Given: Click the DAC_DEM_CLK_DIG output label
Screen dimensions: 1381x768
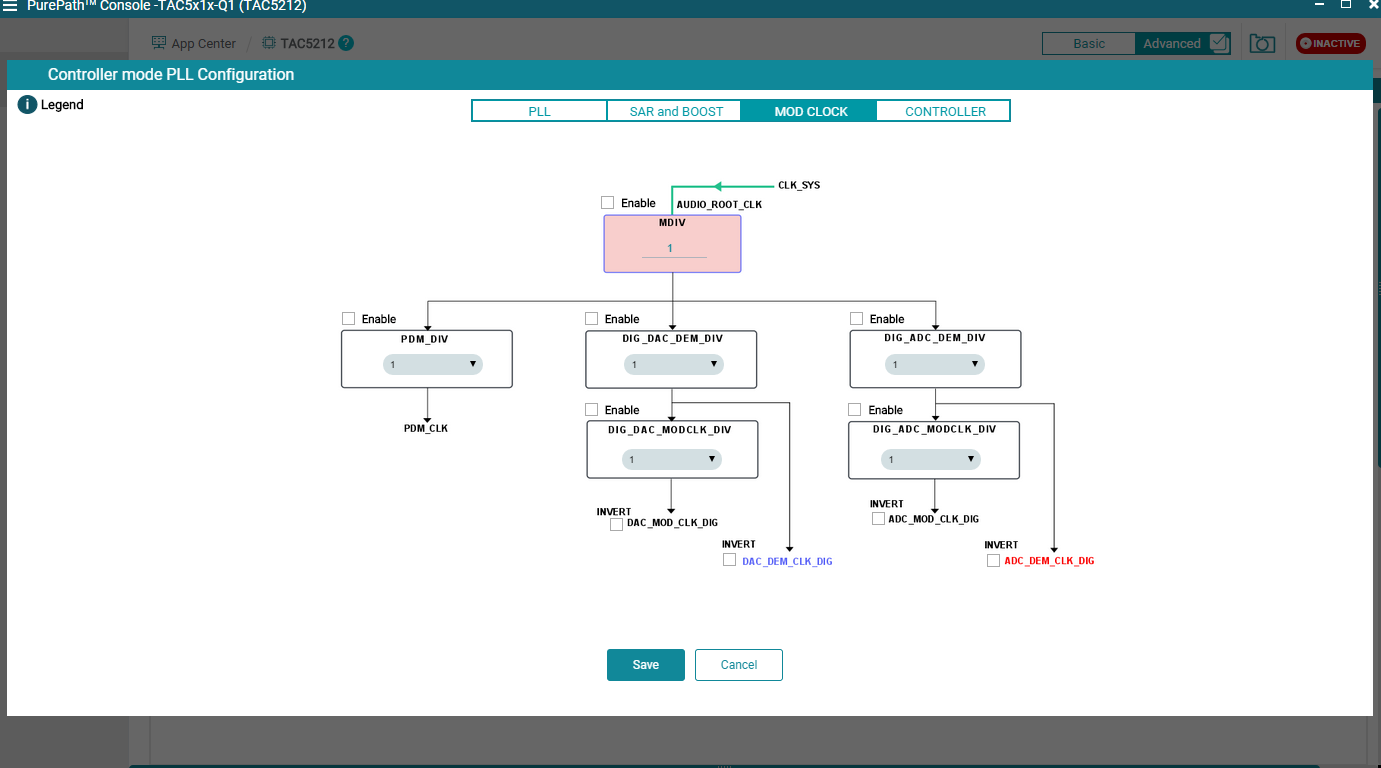Looking at the screenshot, I should click(787, 562).
